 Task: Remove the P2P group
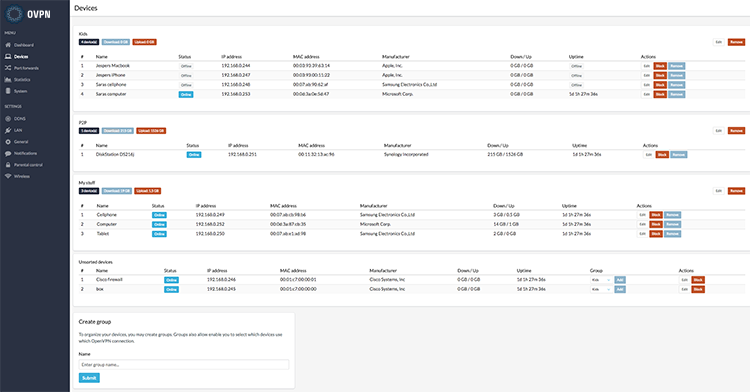(x=736, y=131)
